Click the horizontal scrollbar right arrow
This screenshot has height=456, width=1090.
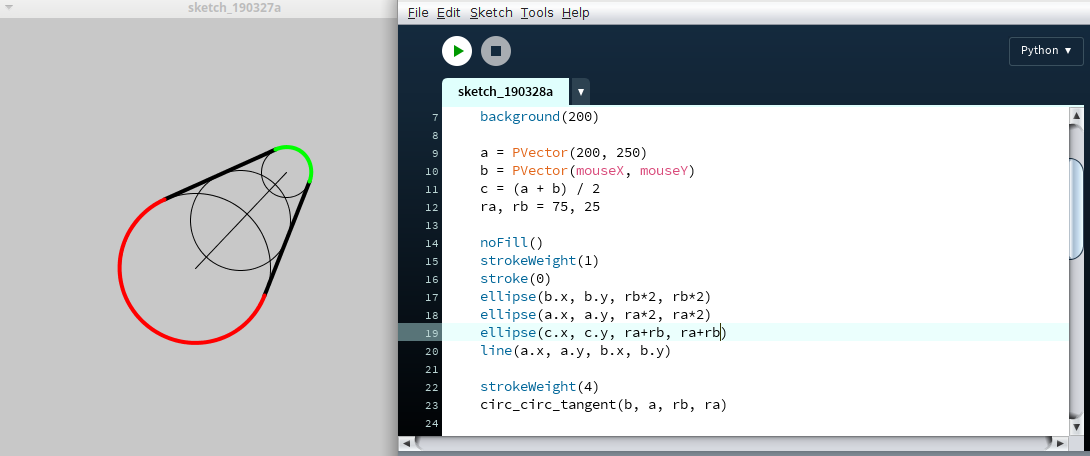1060,442
